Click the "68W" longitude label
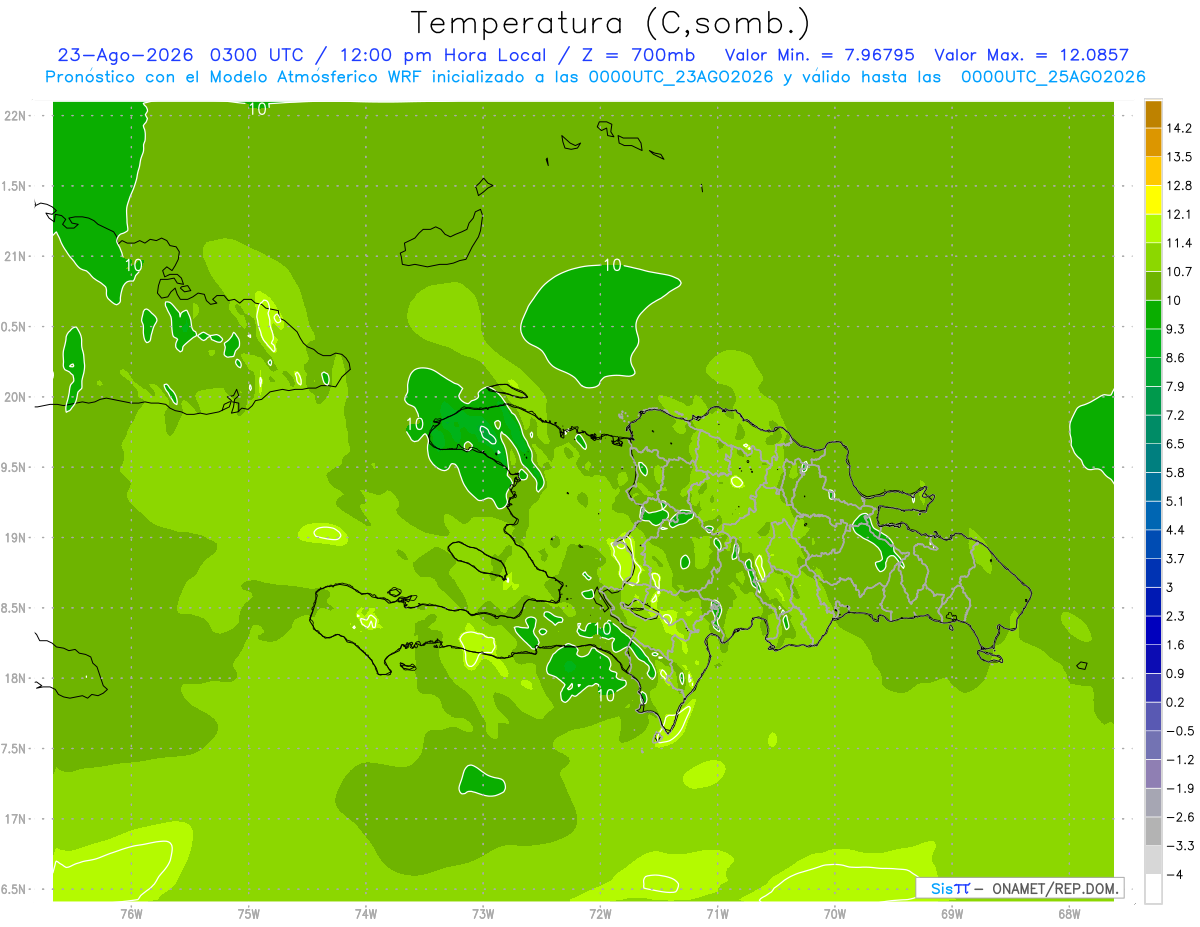Image resolution: width=1200 pixels, height=927 pixels. 1068,914
